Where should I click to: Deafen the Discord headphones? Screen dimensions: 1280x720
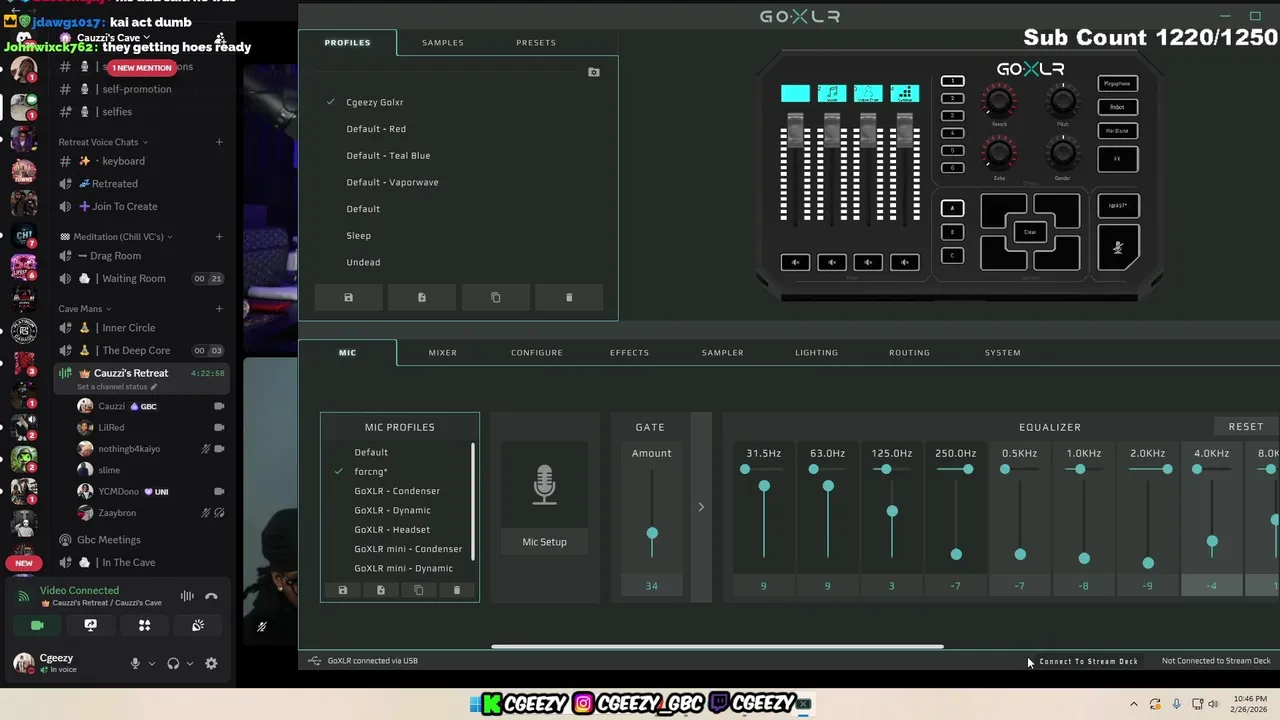[x=173, y=663]
